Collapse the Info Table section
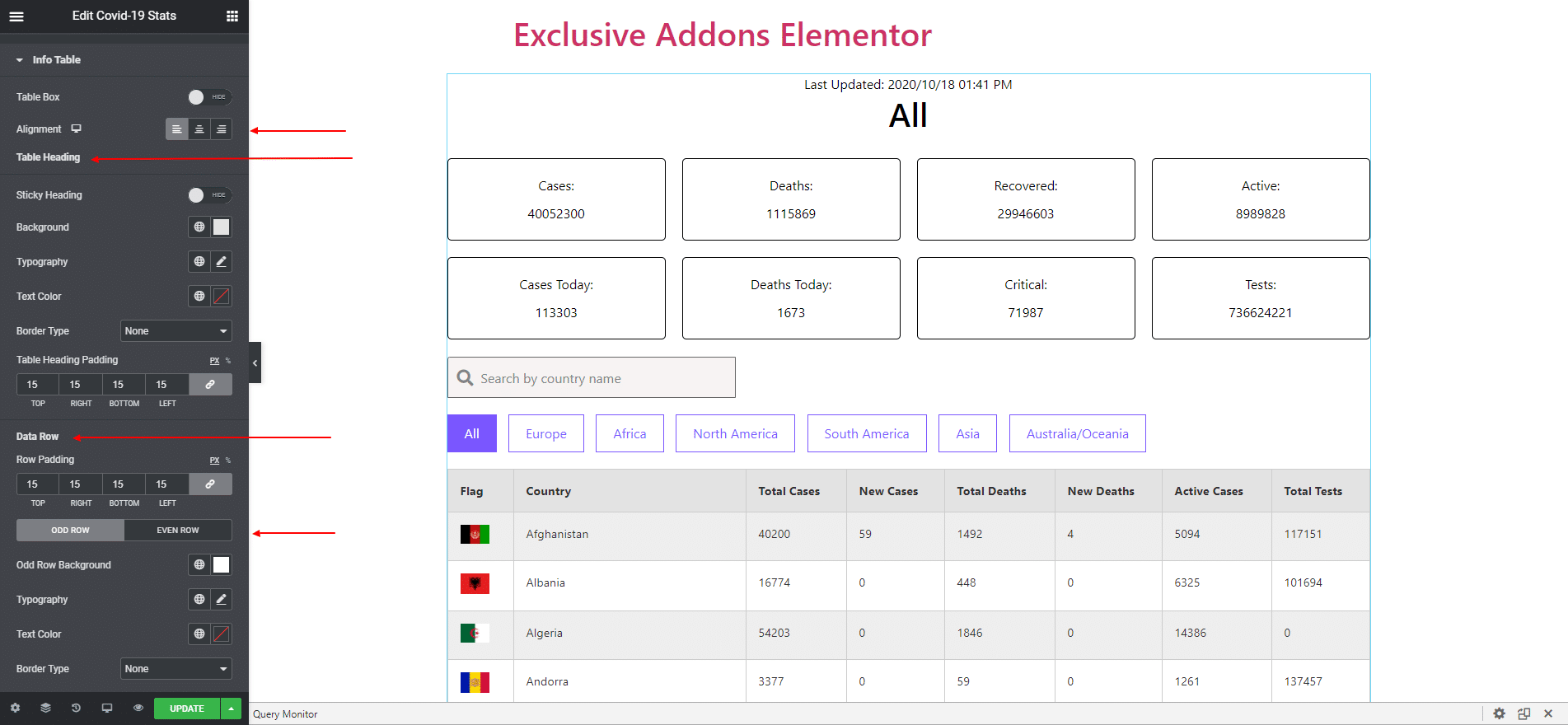 click(124, 59)
